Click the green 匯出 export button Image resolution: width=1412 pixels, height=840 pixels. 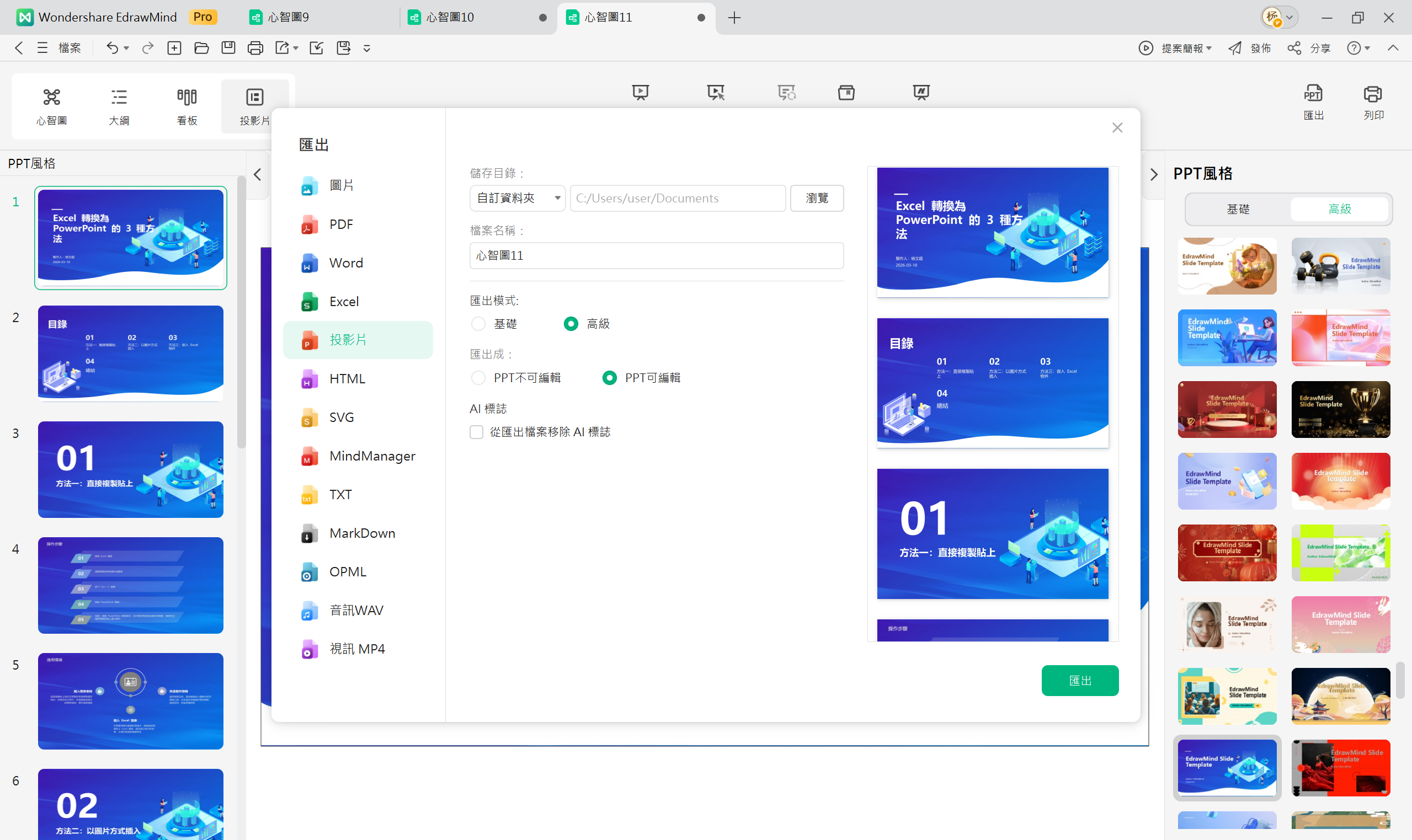click(1079, 681)
